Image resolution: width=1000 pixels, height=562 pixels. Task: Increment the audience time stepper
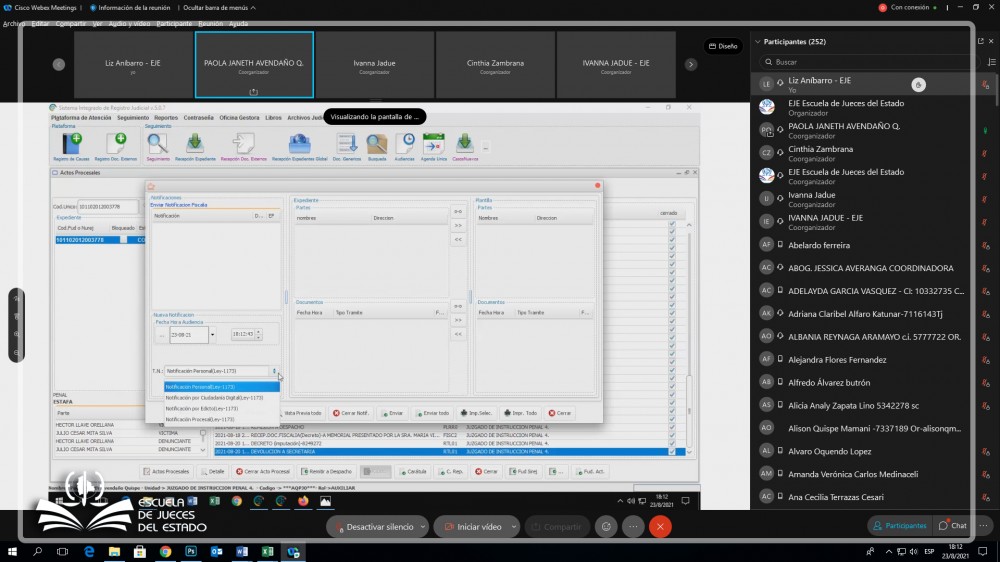[x=258, y=332]
